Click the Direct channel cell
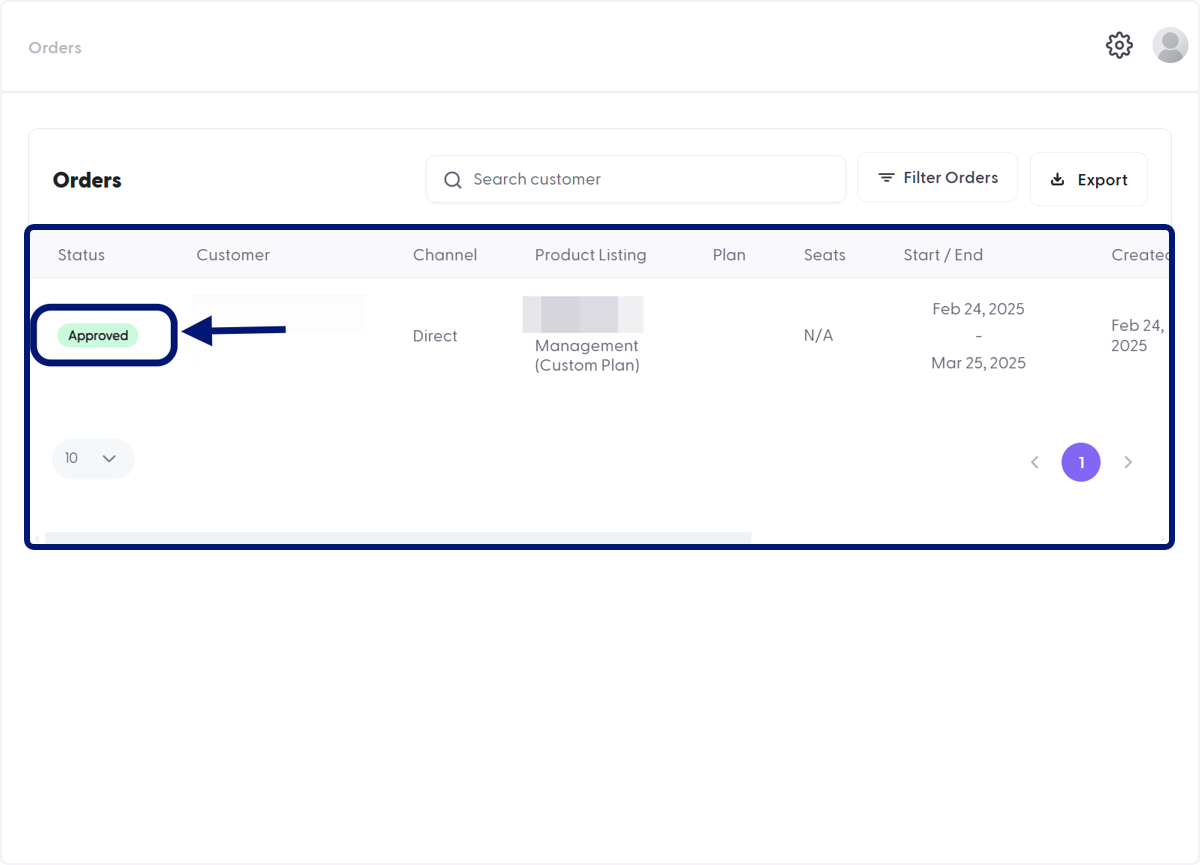The width and height of the screenshot is (1200, 865). [x=435, y=336]
